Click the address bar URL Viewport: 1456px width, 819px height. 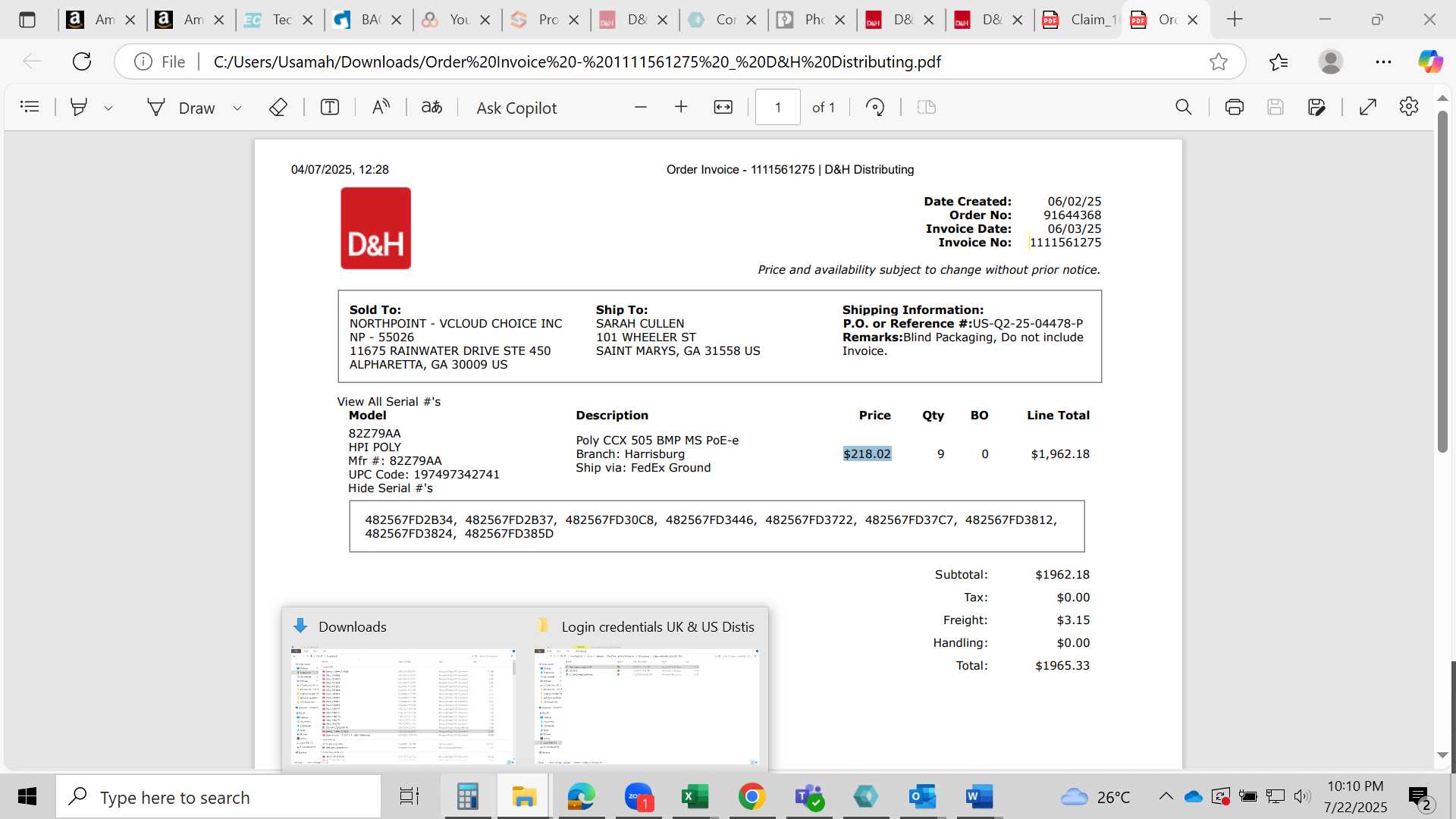(576, 61)
